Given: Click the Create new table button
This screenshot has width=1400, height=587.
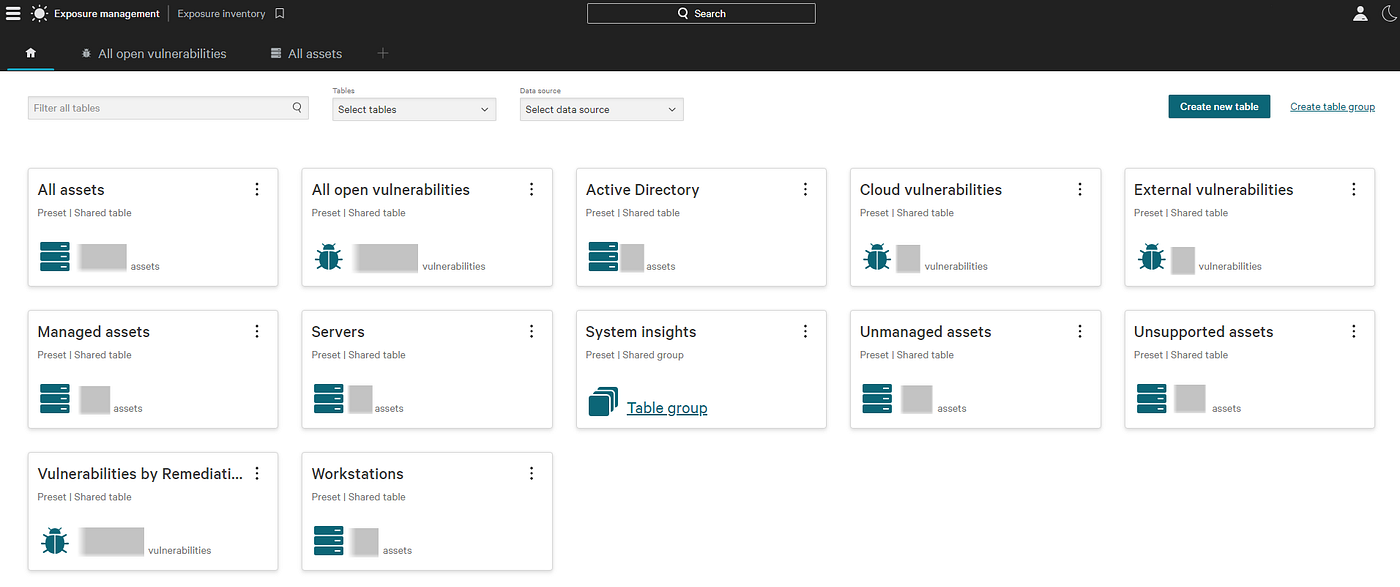Looking at the screenshot, I should tap(1219, 107).
